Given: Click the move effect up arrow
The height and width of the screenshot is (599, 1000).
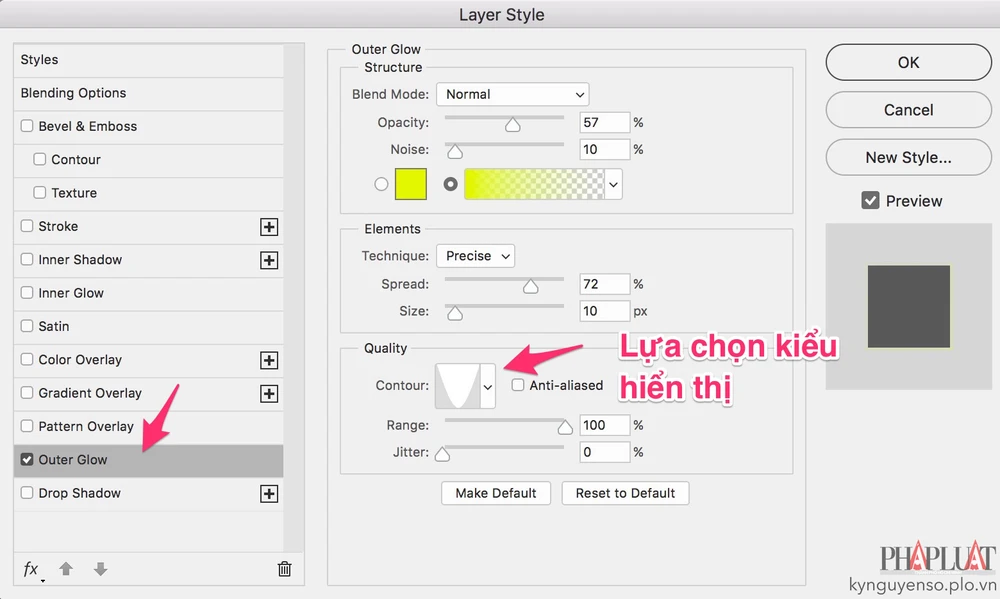Looking at the screenshot, I should click(x=66, y=569).
